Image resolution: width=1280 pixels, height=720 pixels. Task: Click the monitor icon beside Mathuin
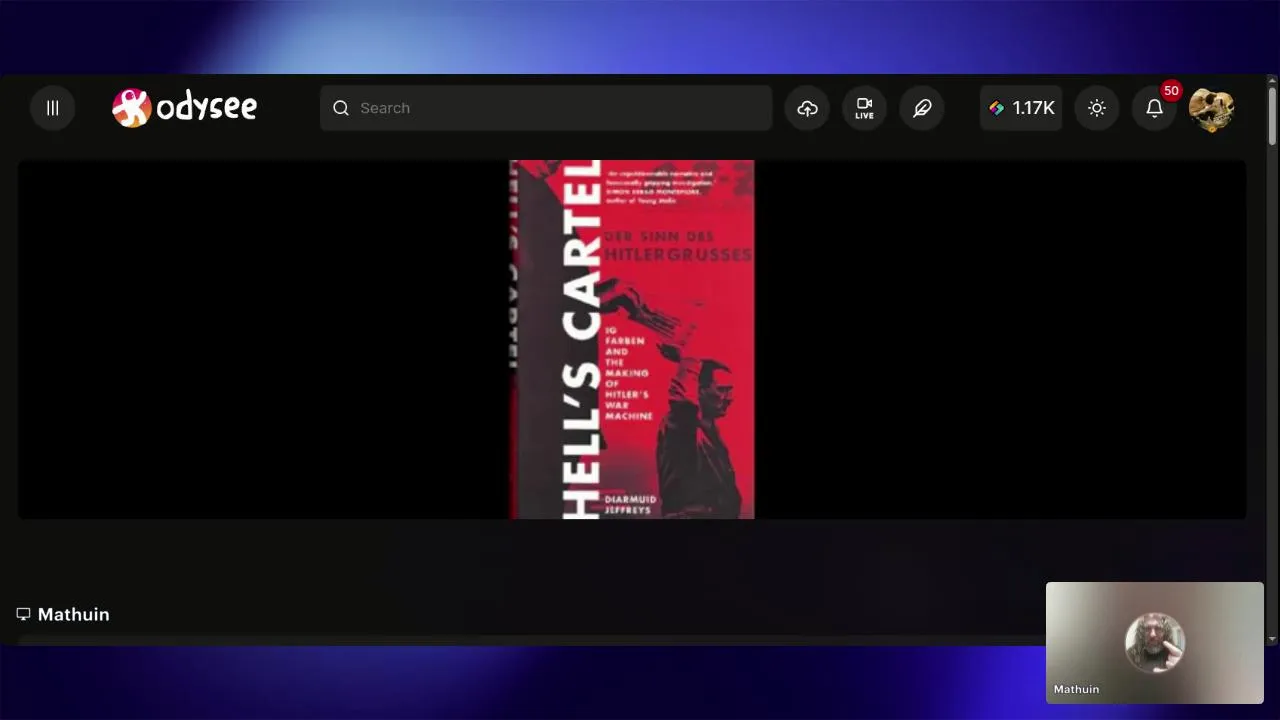click(x=23, y=614)
